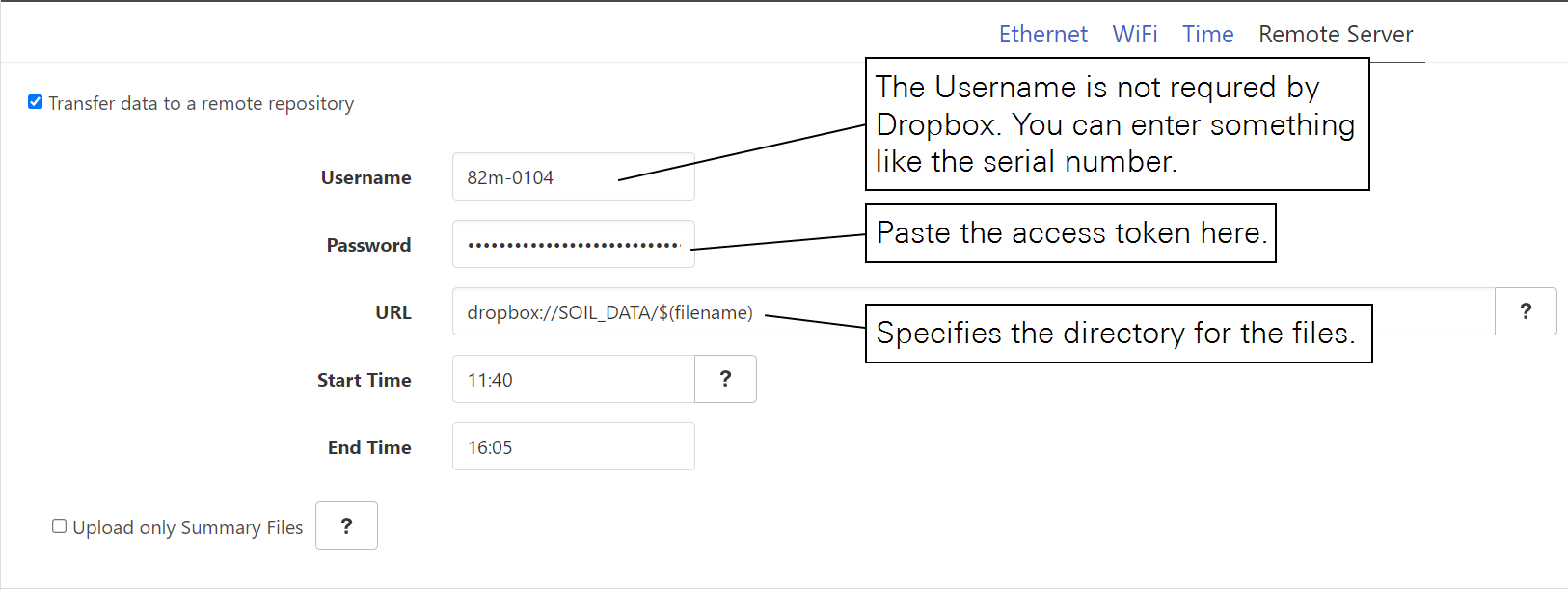Switch to the WiFi tab
This screenshot has height=590, width=1568.
(1134, 35)
